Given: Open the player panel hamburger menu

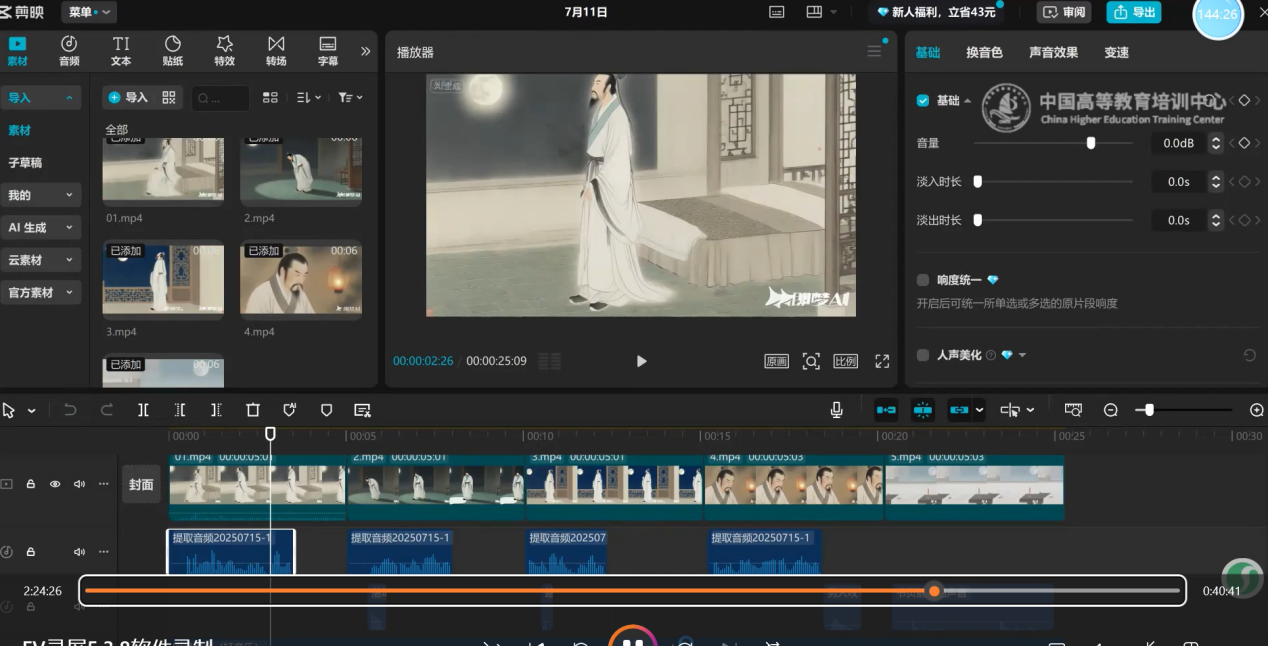Looking at the screenshot, I should coord(874,51).
